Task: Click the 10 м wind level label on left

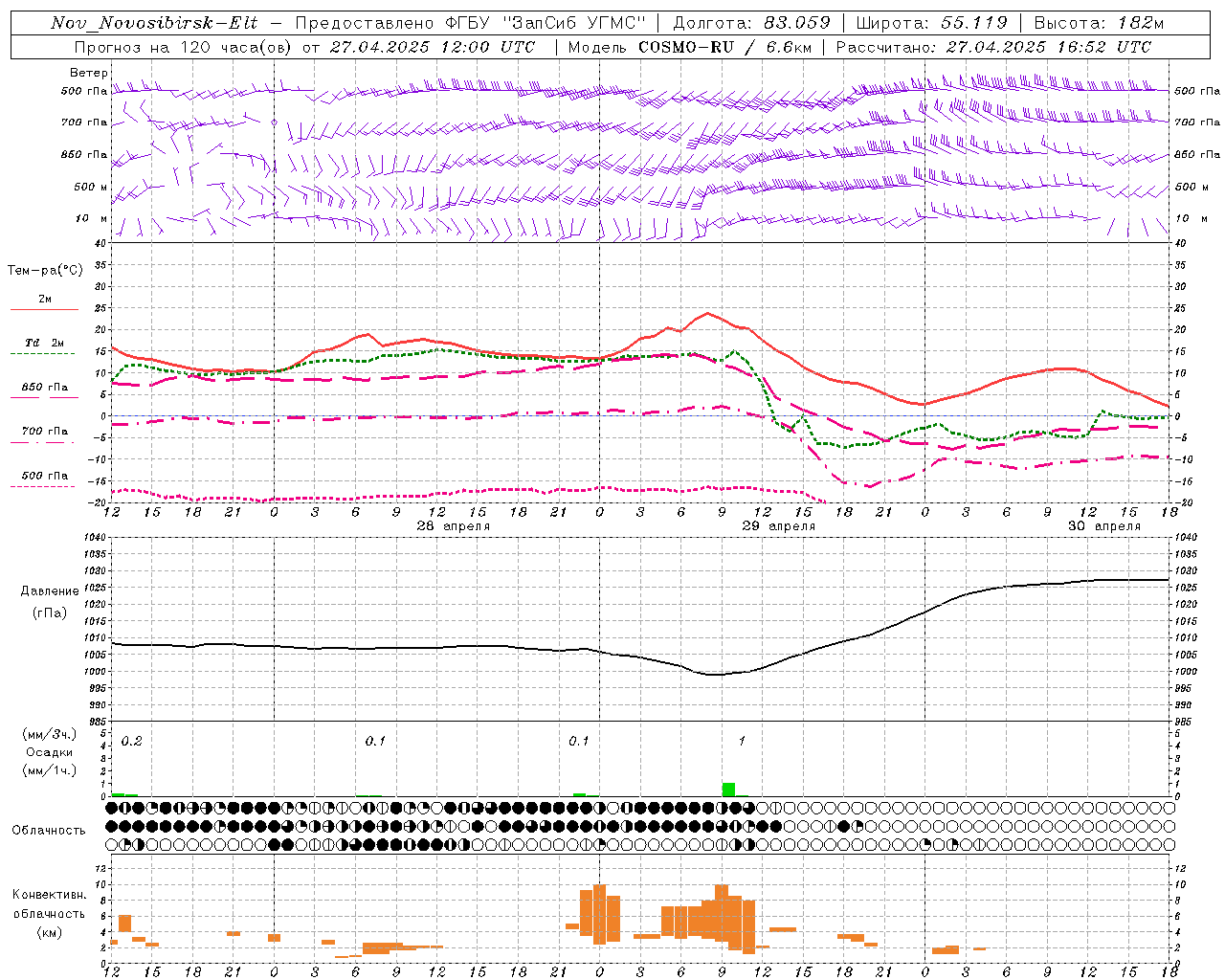Action: pos(91,219)
